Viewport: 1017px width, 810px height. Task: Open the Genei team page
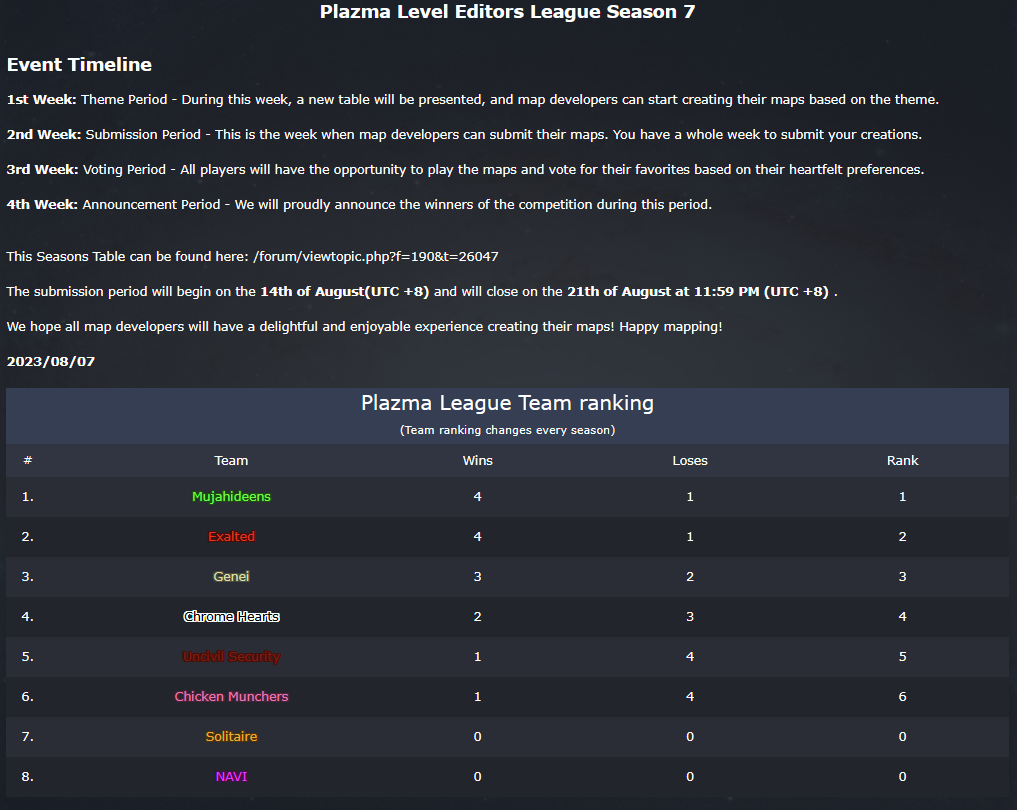point(231,577)
